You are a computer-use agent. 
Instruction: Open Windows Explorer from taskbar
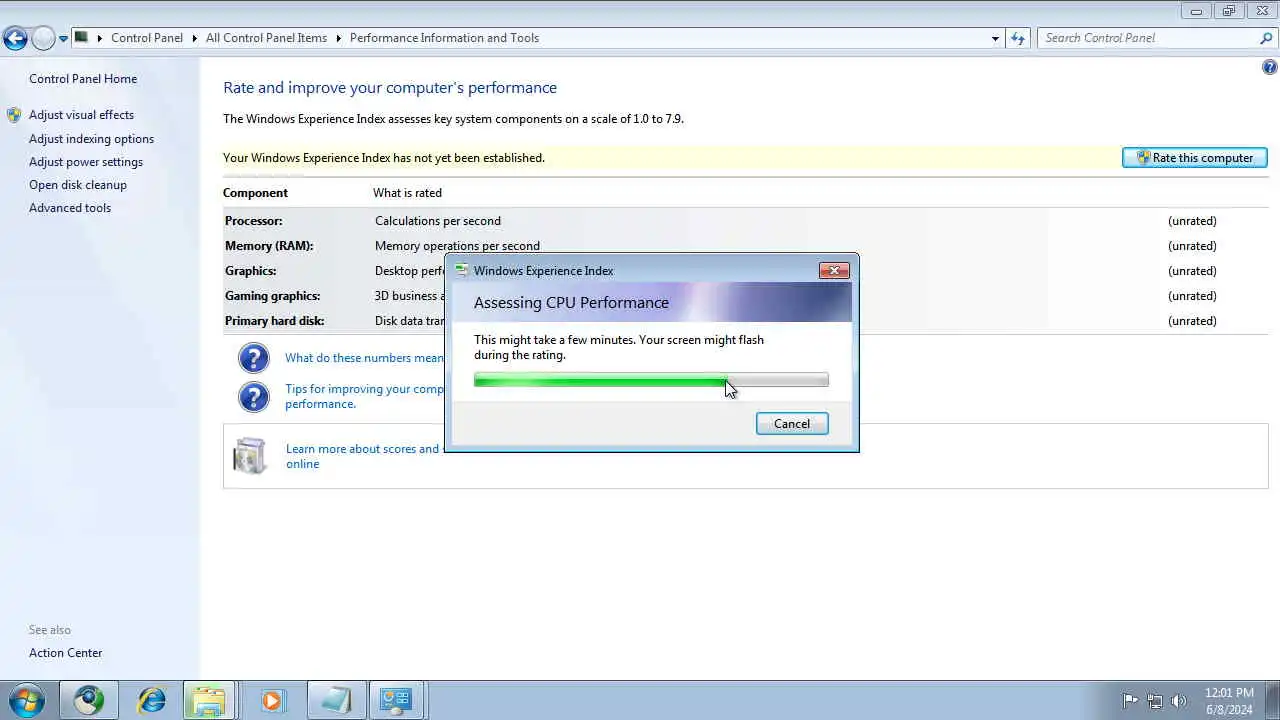(209, 700)
